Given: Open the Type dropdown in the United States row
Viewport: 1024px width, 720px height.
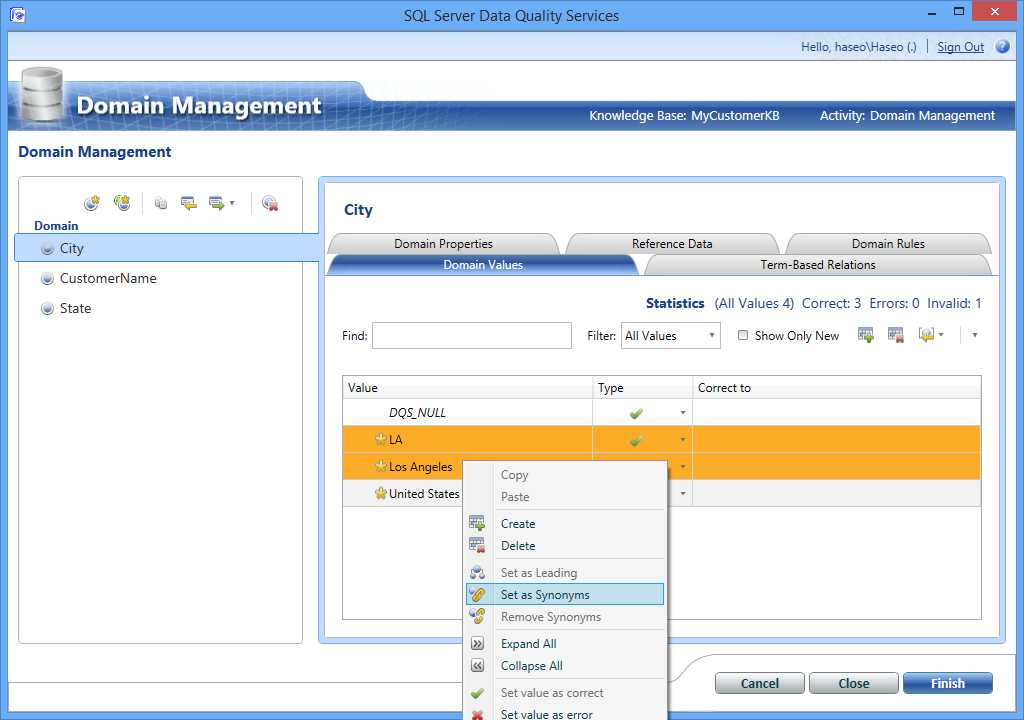Looking at the screenshot, I should tap(683, 493).
